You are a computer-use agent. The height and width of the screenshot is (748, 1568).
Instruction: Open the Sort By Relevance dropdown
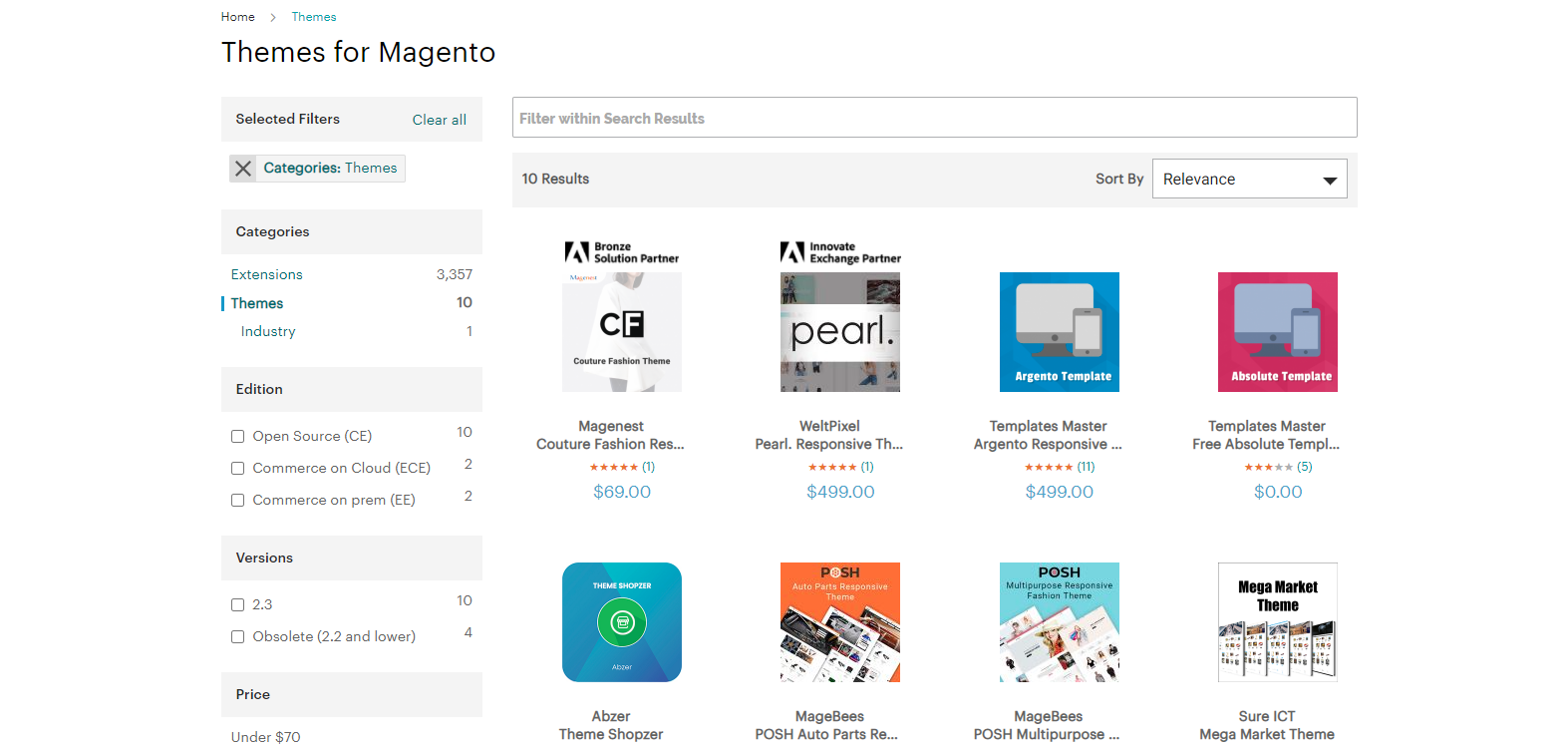[x=1249, y=180]
